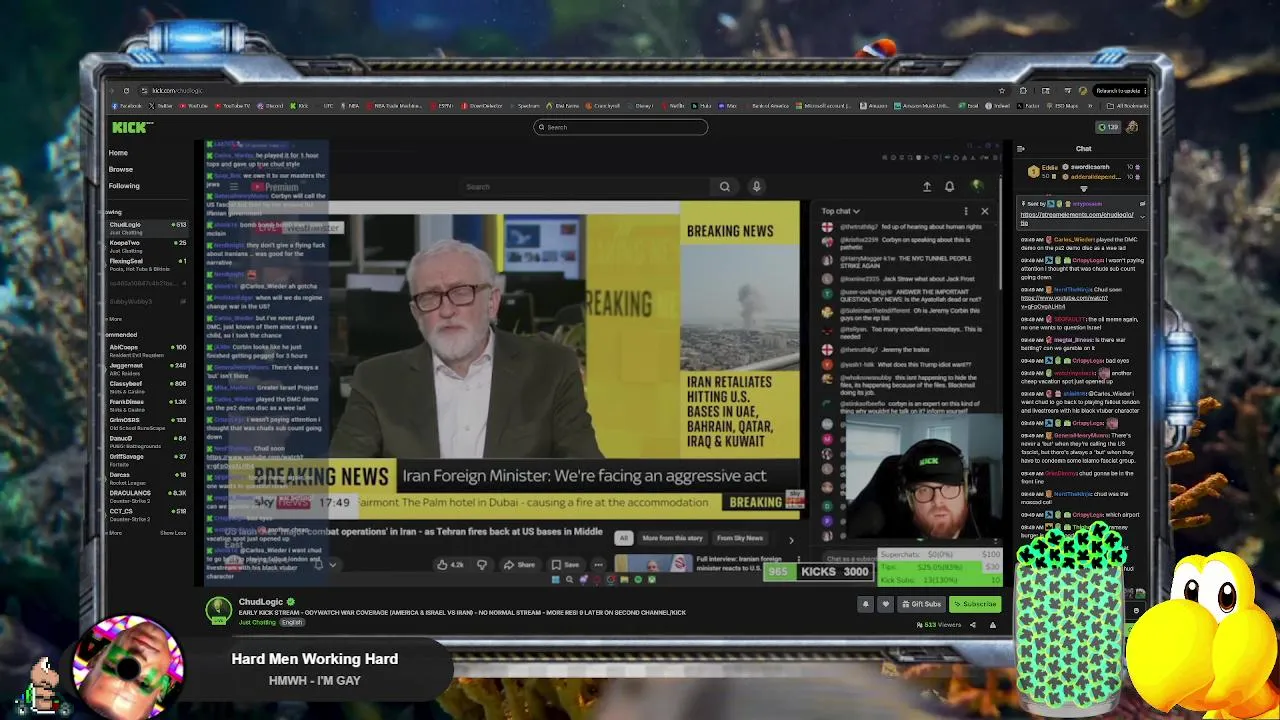
Task: Open the Facebook bookmark
Action: pyautogui.click(x=128, y=106)
